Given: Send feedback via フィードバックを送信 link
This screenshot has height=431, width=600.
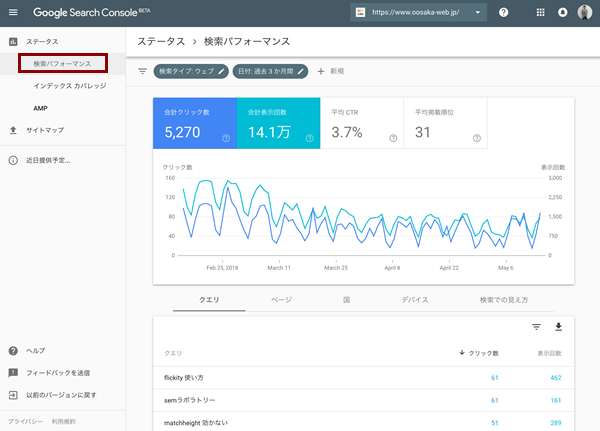Looking at the screenshot, I should (x=58, y=373).
